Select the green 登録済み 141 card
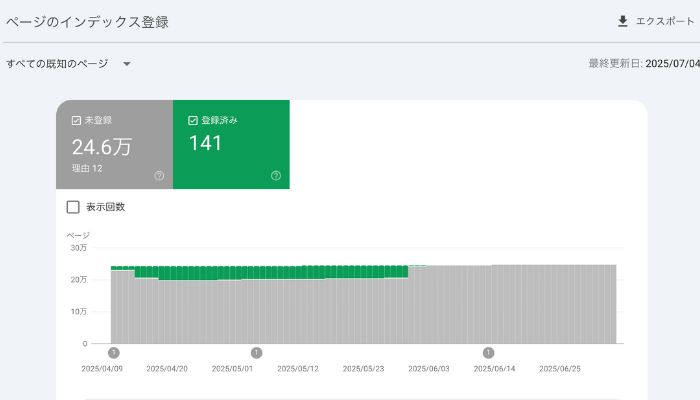Image resolution: width=700 pixels, height=400 pixels. (231, 145)
